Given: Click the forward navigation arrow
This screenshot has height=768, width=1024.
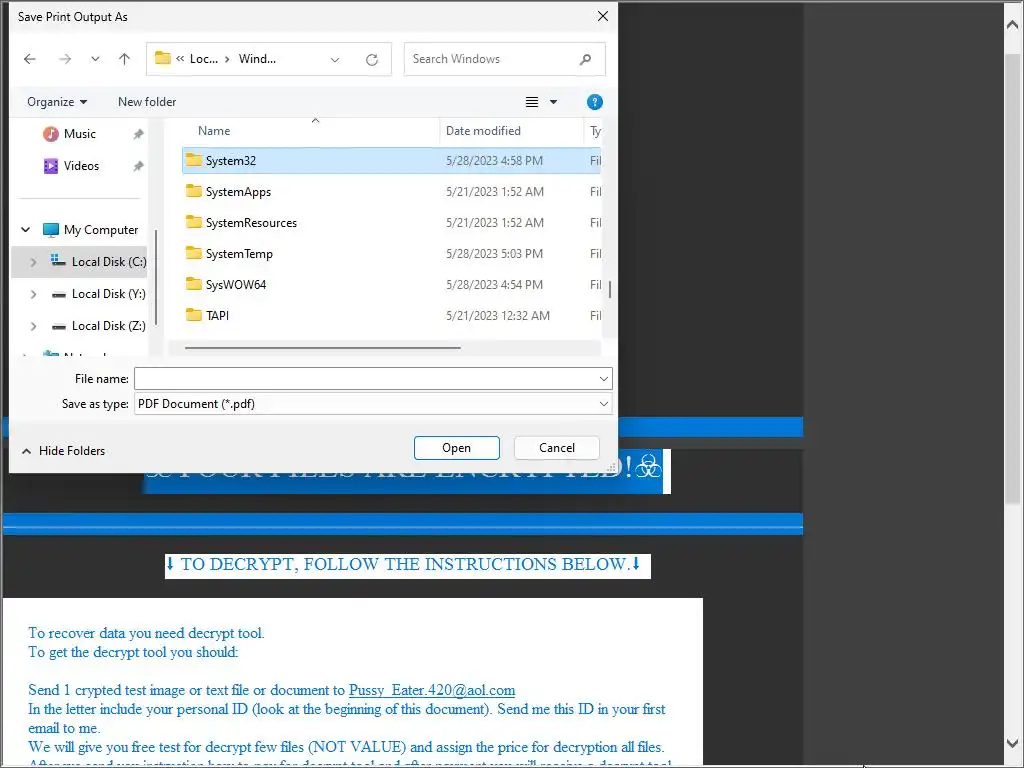Looking at the screenshot, I should pyautogui.click(x=65, y=59).
